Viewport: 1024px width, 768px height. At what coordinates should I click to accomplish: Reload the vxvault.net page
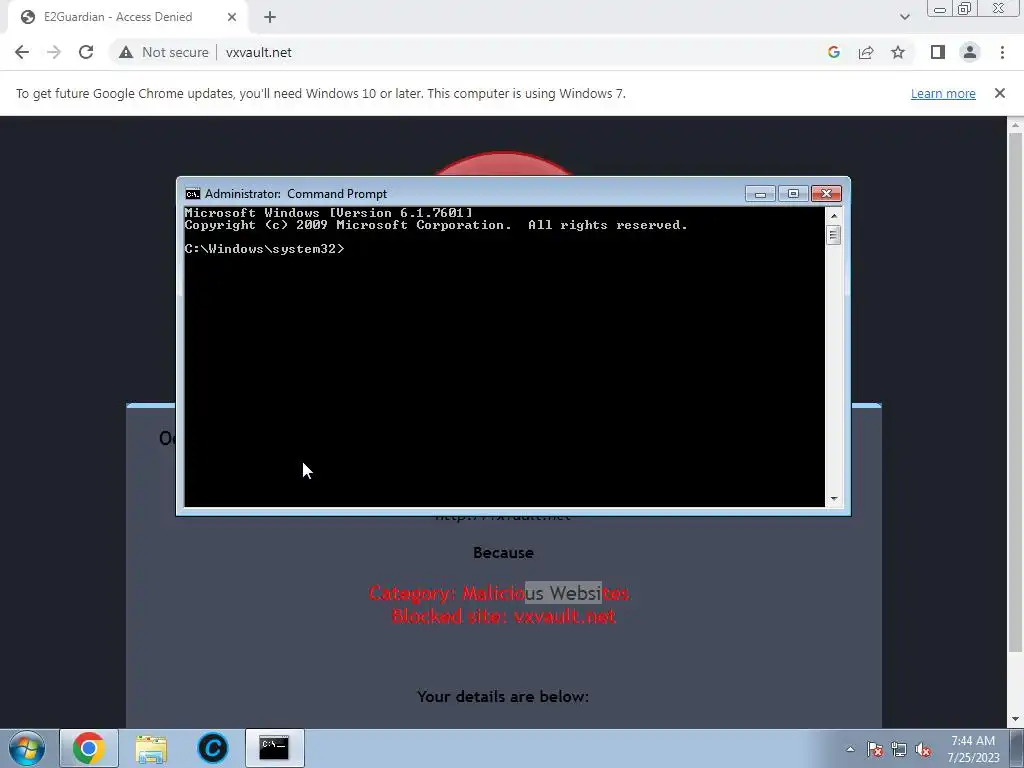(x=86, y=52)
